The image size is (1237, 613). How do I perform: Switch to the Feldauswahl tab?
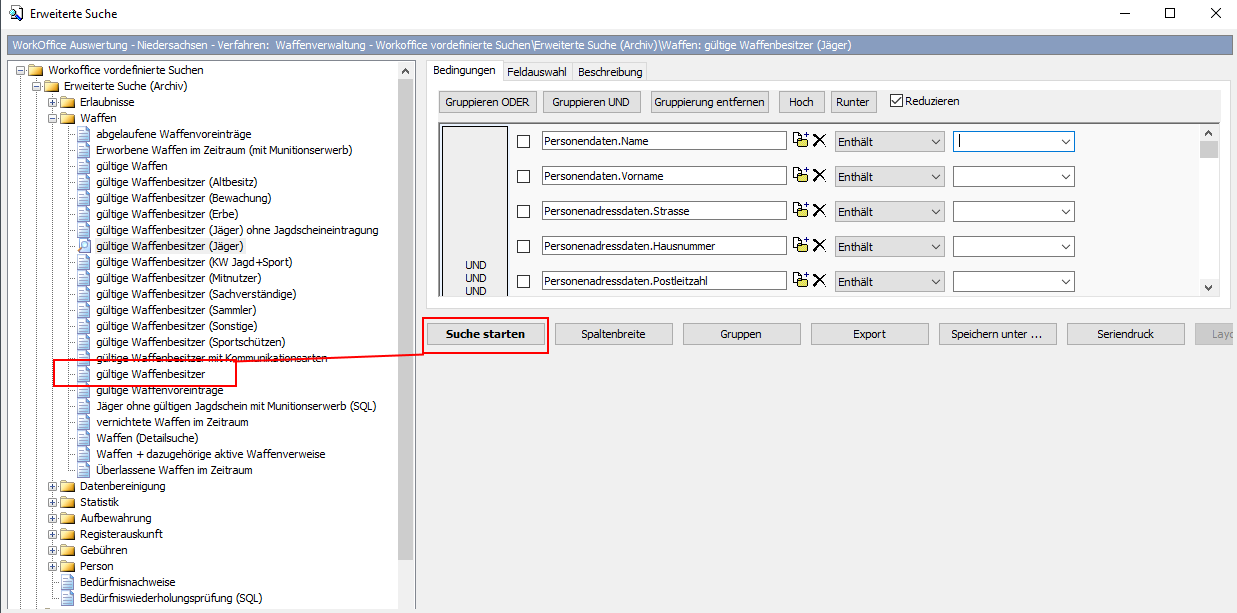tap(536, 72)
